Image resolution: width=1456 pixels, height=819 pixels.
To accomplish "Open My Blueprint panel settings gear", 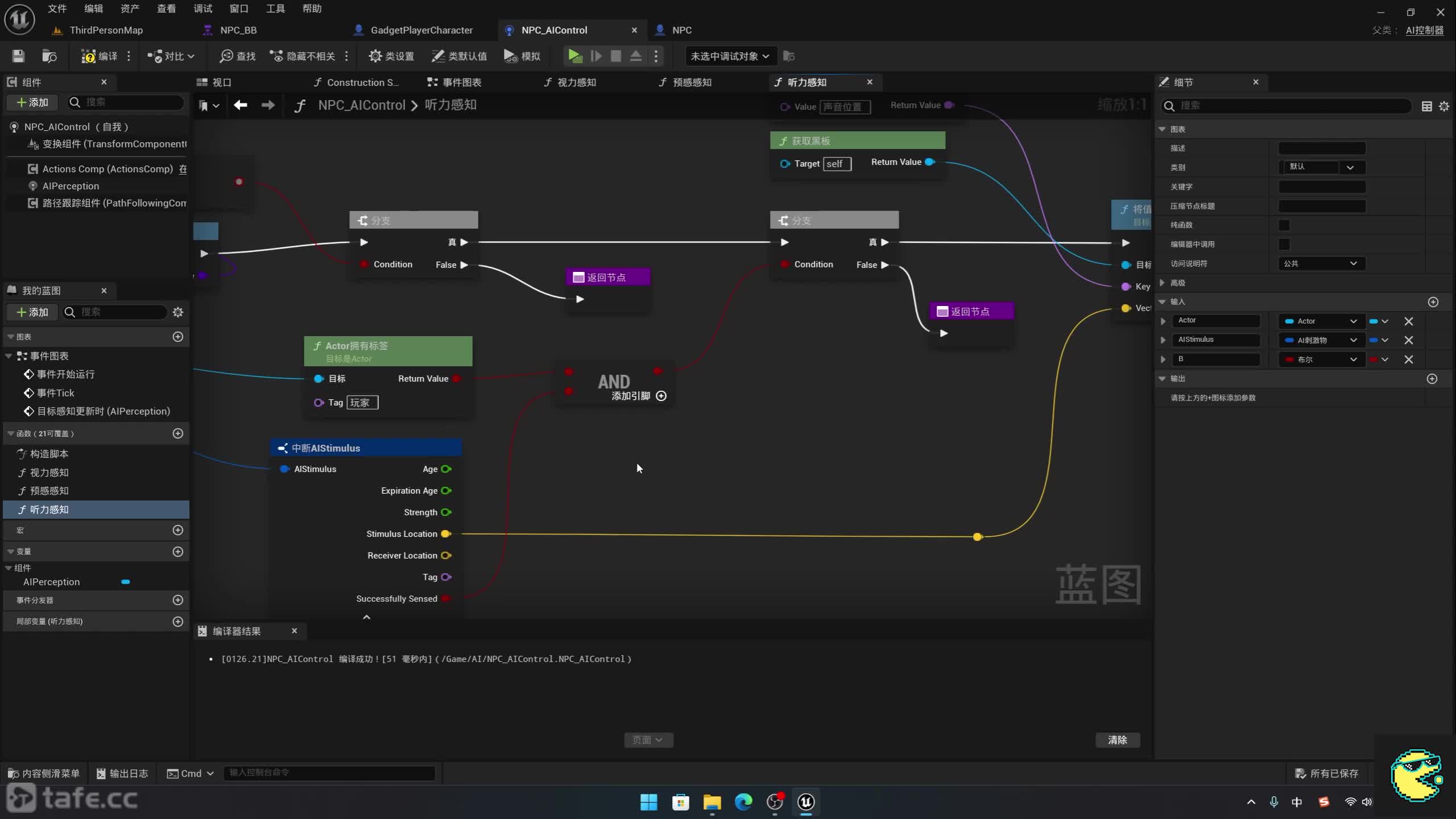I will coord(178,312).
